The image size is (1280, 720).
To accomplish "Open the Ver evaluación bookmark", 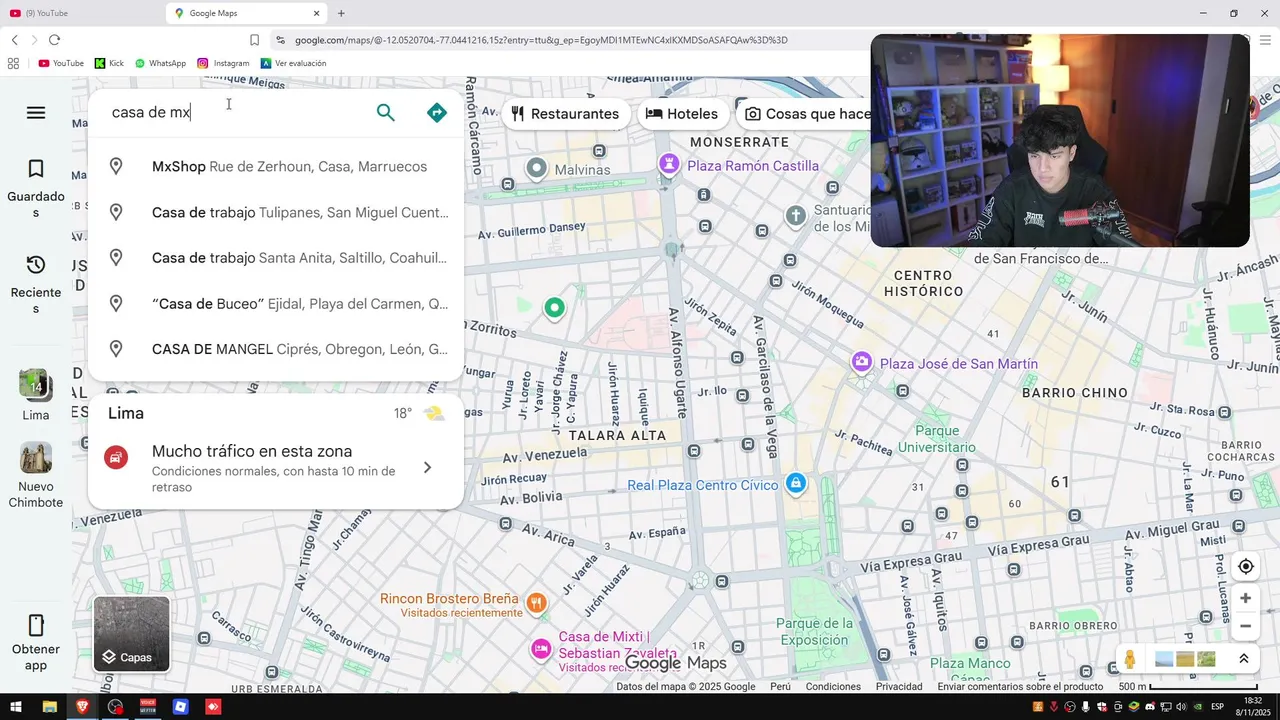I will [293, 63].
